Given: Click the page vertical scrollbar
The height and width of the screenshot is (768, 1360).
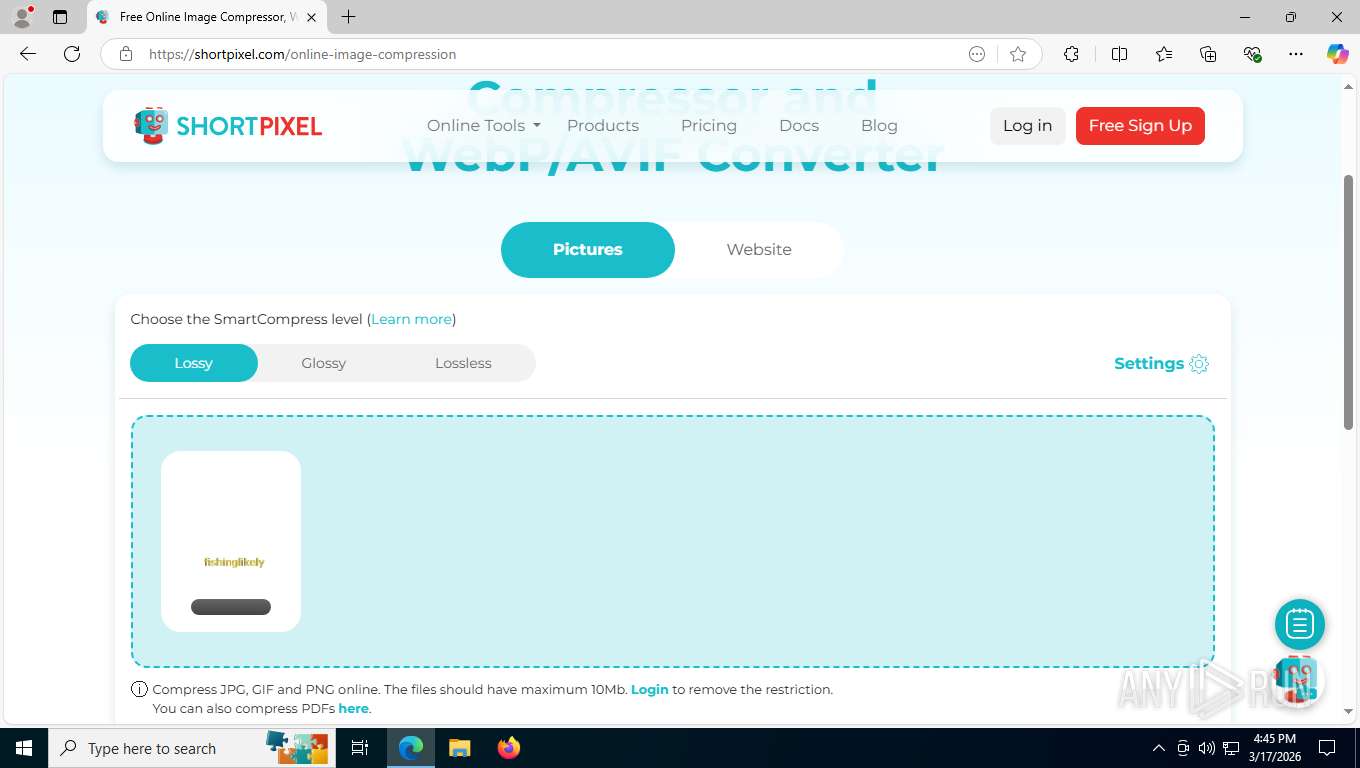Looking at the screenshot, I should 1348,302.
